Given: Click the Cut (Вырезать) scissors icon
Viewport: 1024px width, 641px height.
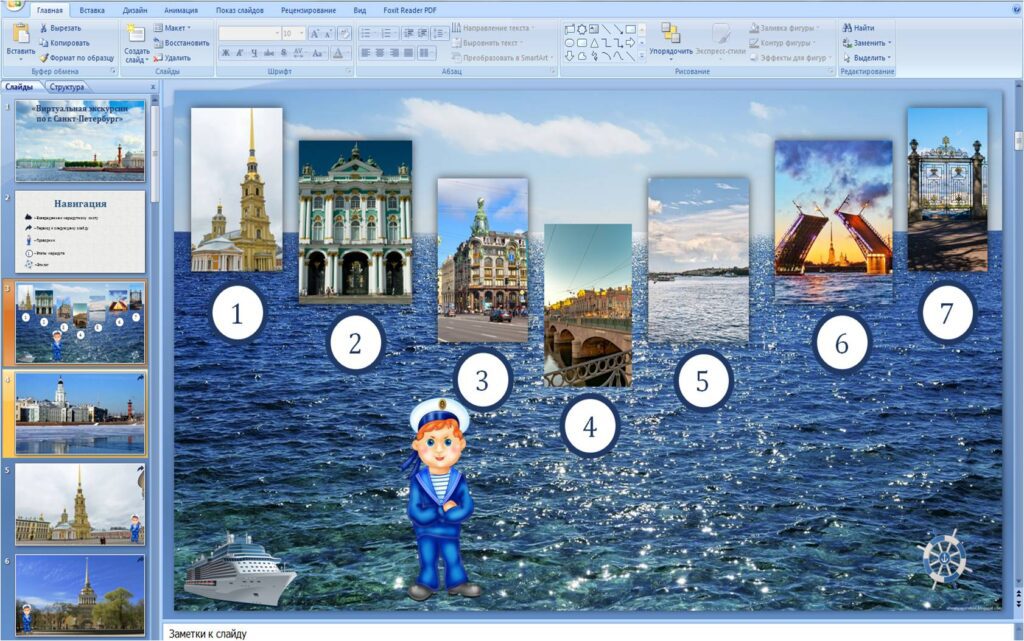Looking at the screenshot, I should click(44, 28).
